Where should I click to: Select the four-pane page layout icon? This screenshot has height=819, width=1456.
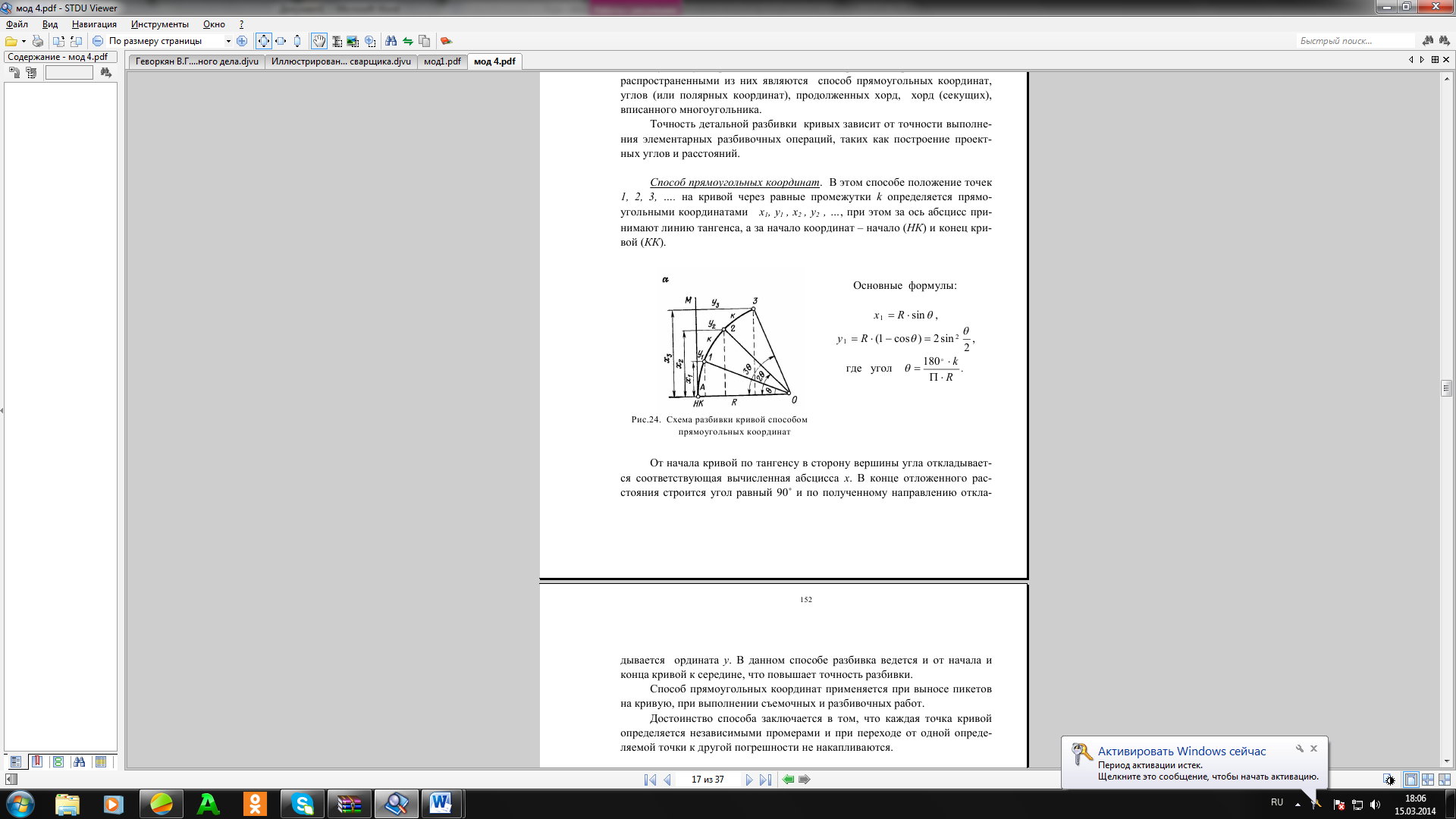tap(1428, 780)
